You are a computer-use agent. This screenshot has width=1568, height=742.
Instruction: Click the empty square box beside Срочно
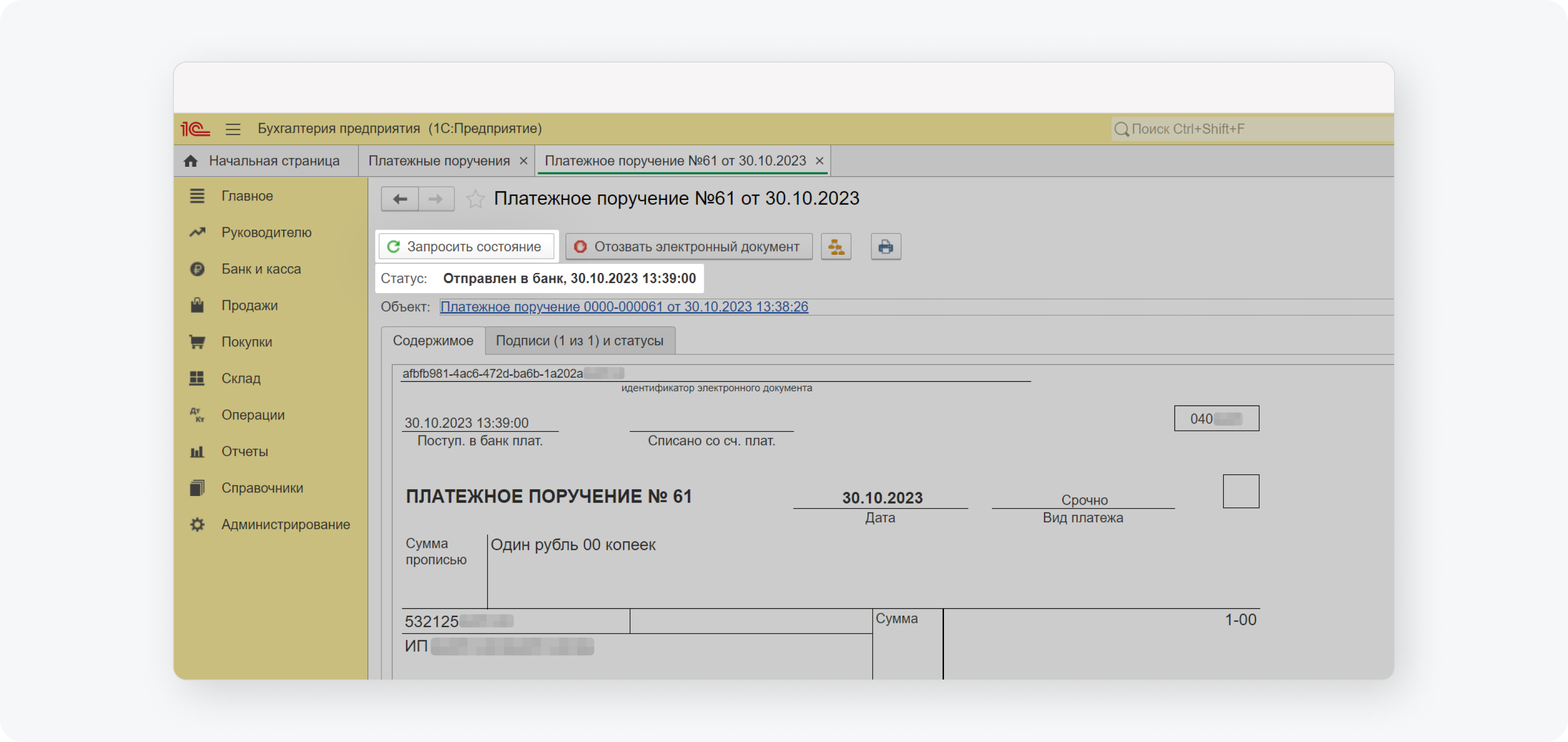(1240, 491)
